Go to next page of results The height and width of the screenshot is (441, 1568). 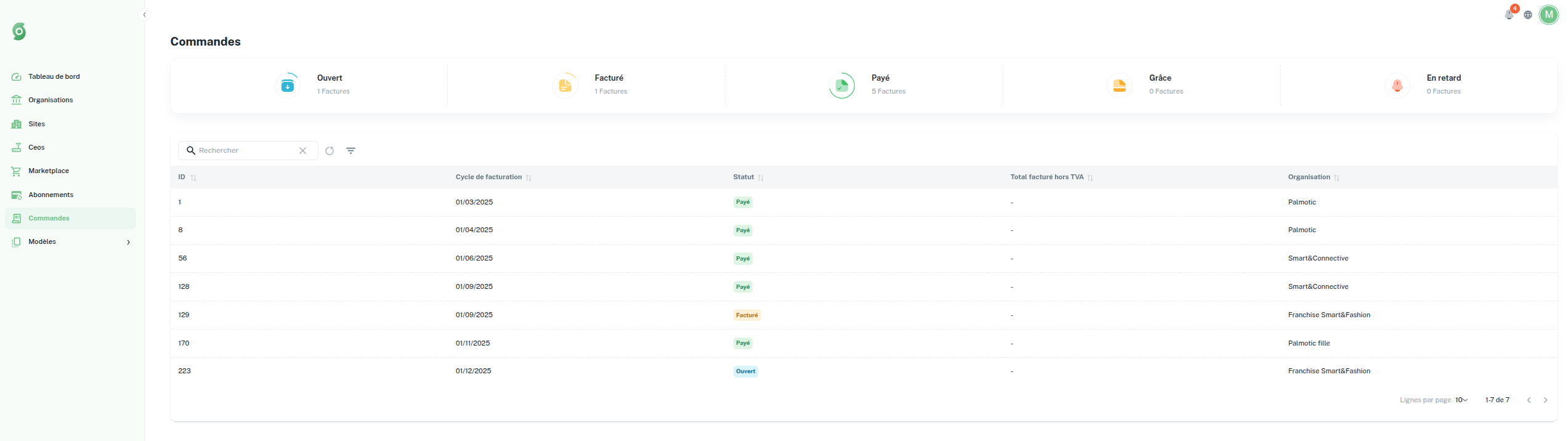(1545, 400)
